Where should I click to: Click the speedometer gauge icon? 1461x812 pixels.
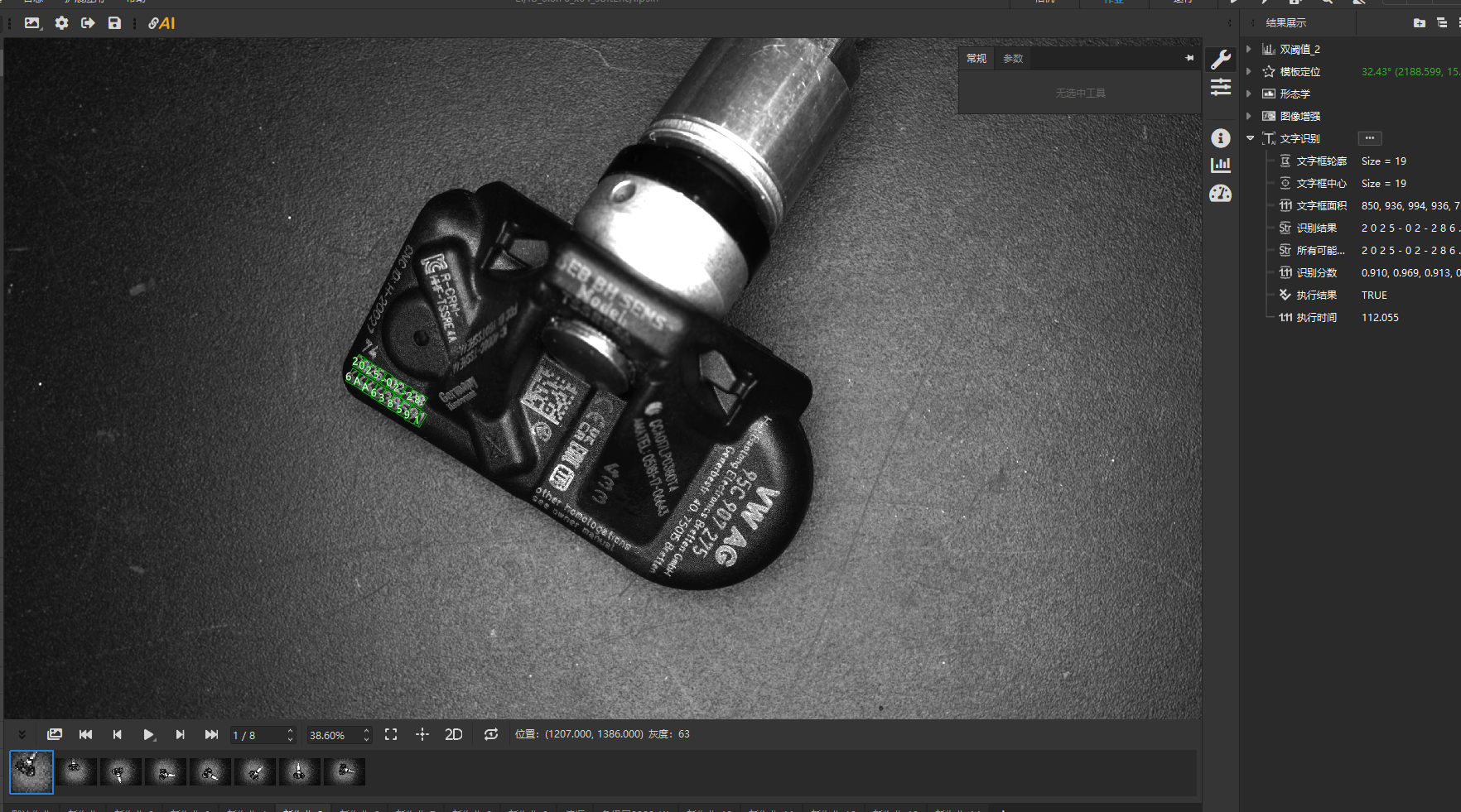coord(1220,194)
